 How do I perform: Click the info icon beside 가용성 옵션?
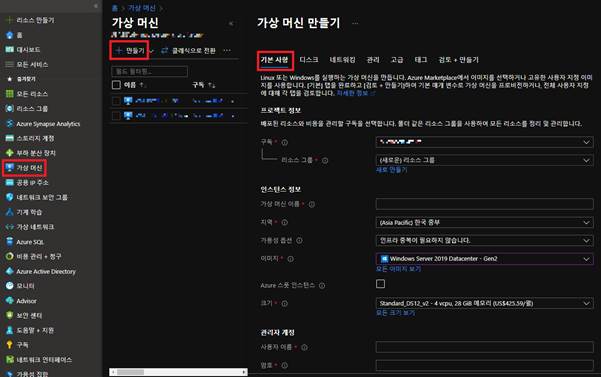(299, 241)
